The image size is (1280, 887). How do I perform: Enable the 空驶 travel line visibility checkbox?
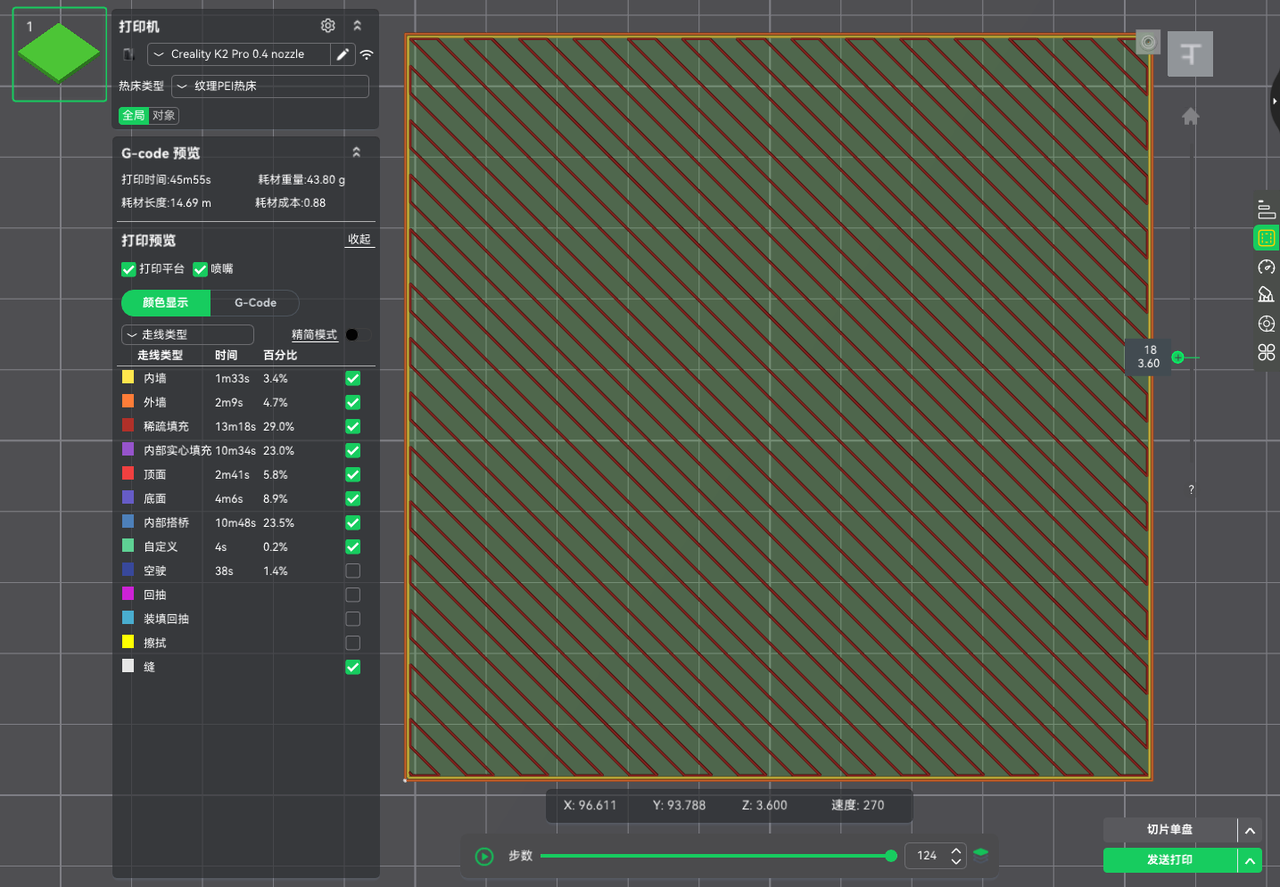pyautogui.click(x=352, y=571)
